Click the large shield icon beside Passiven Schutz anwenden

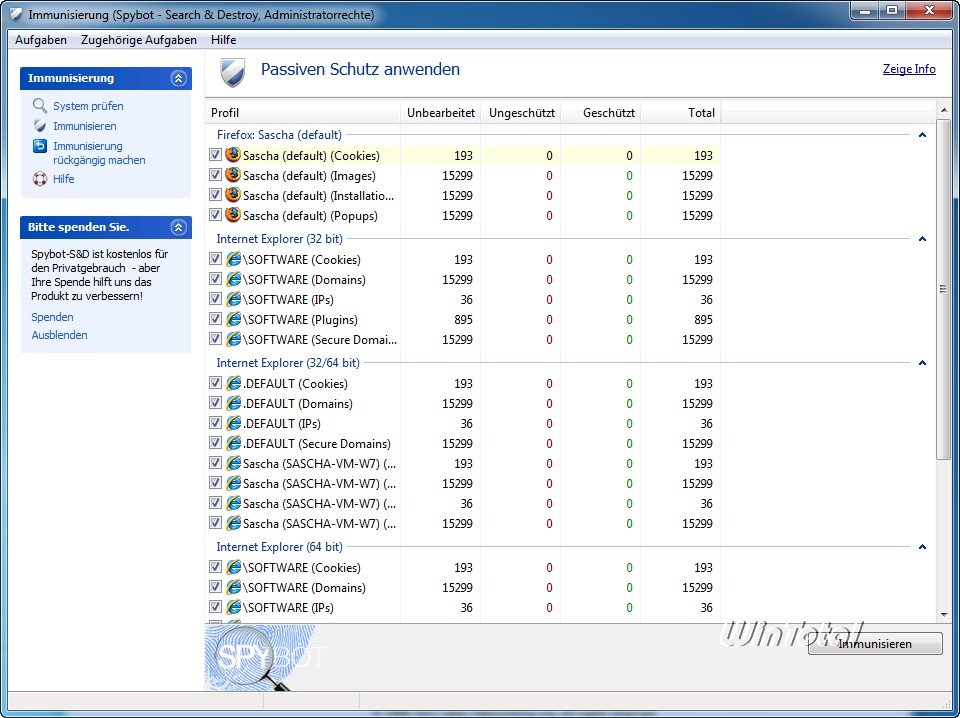pos(233,72)
